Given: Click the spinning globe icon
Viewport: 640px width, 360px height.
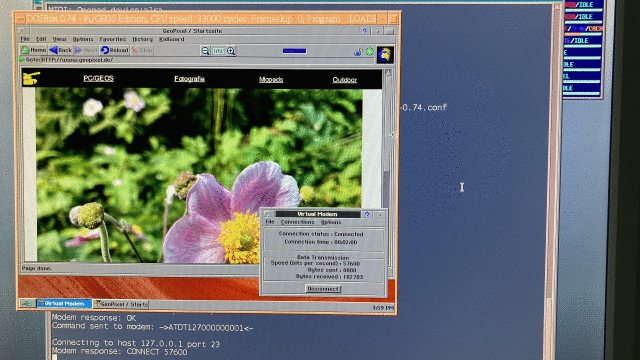Looking at the screenshot, I should [385, 55].
